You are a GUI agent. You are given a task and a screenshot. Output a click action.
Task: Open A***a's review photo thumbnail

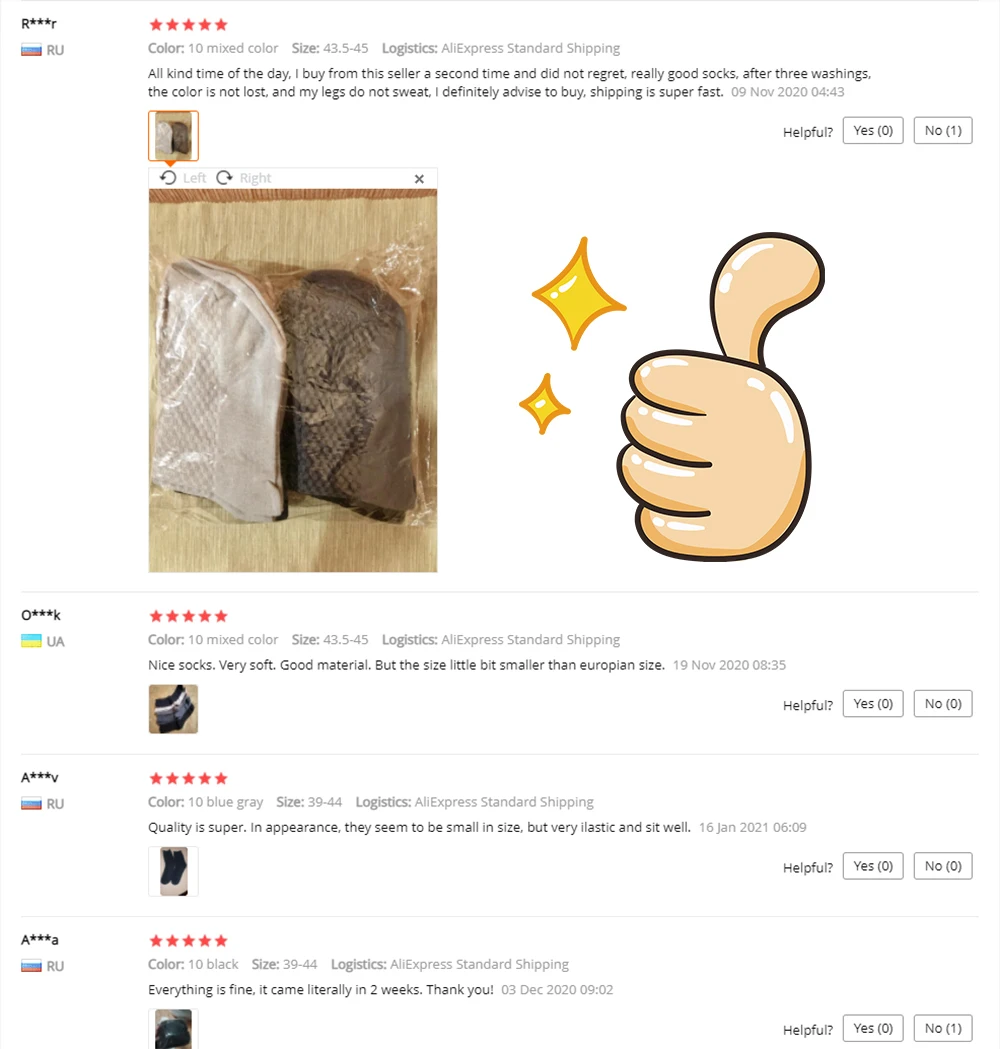click(x=173, y=1029)
